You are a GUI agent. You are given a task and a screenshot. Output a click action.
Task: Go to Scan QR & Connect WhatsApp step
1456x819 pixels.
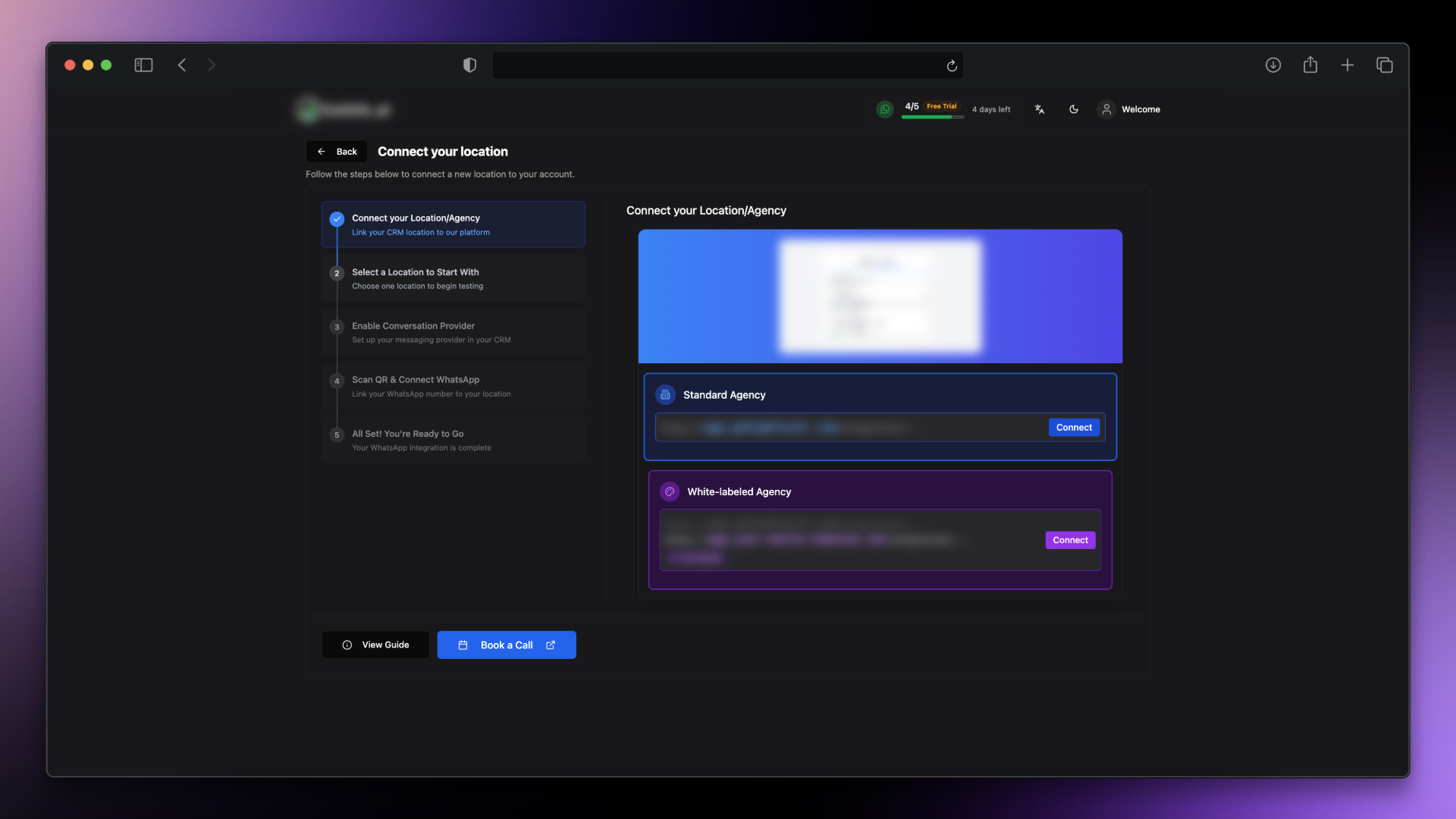tap(453, 386)
